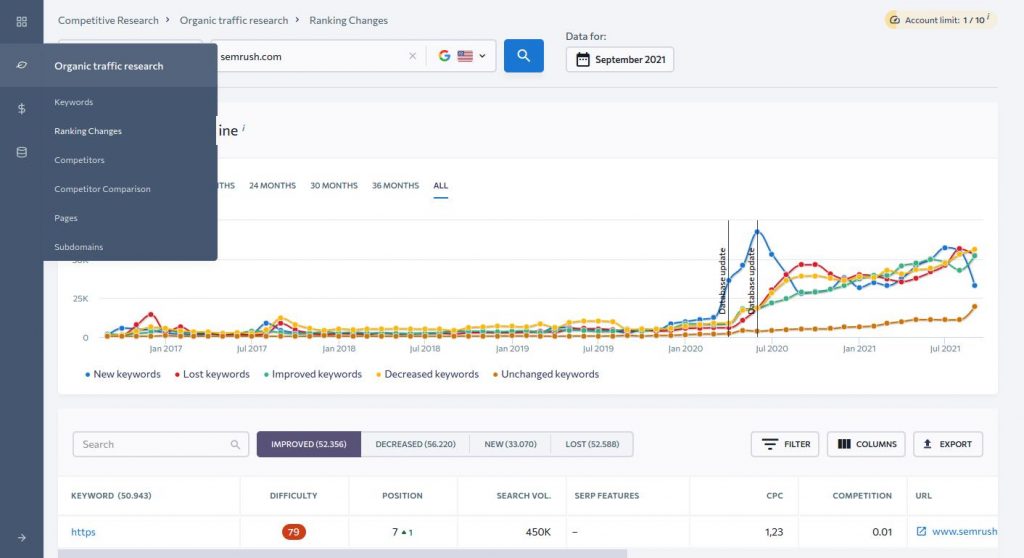Click the Account limit gauge icon
This screenshot has width=1024, height=558.
(x=895, y=20)
